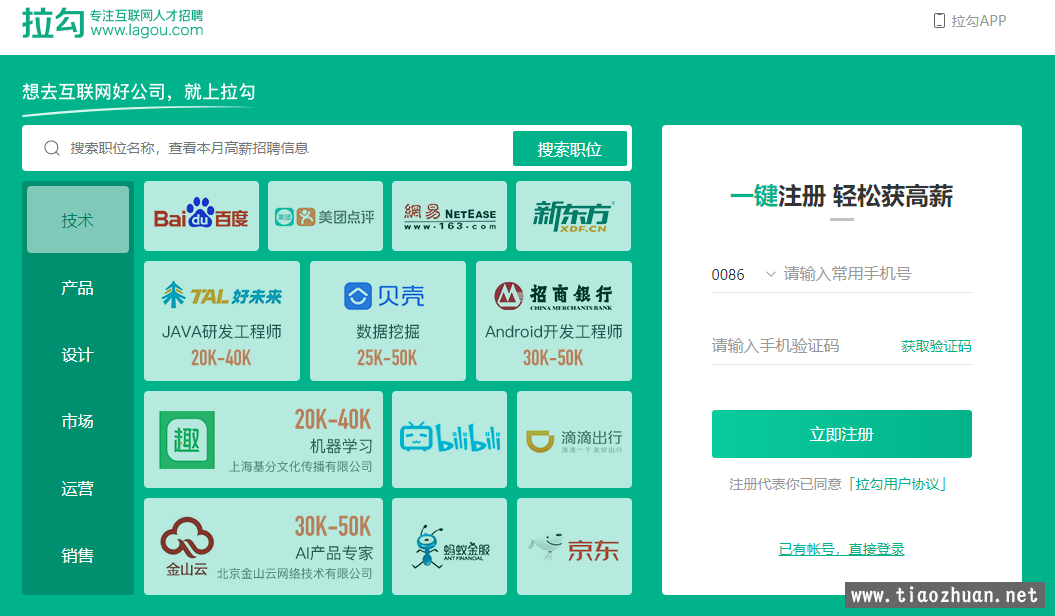Image resolution: width=1055 pixels, height=616 pixels.
Task: Open the 拉勾用户协议 agreement link
Action: [x=898, y=484]
